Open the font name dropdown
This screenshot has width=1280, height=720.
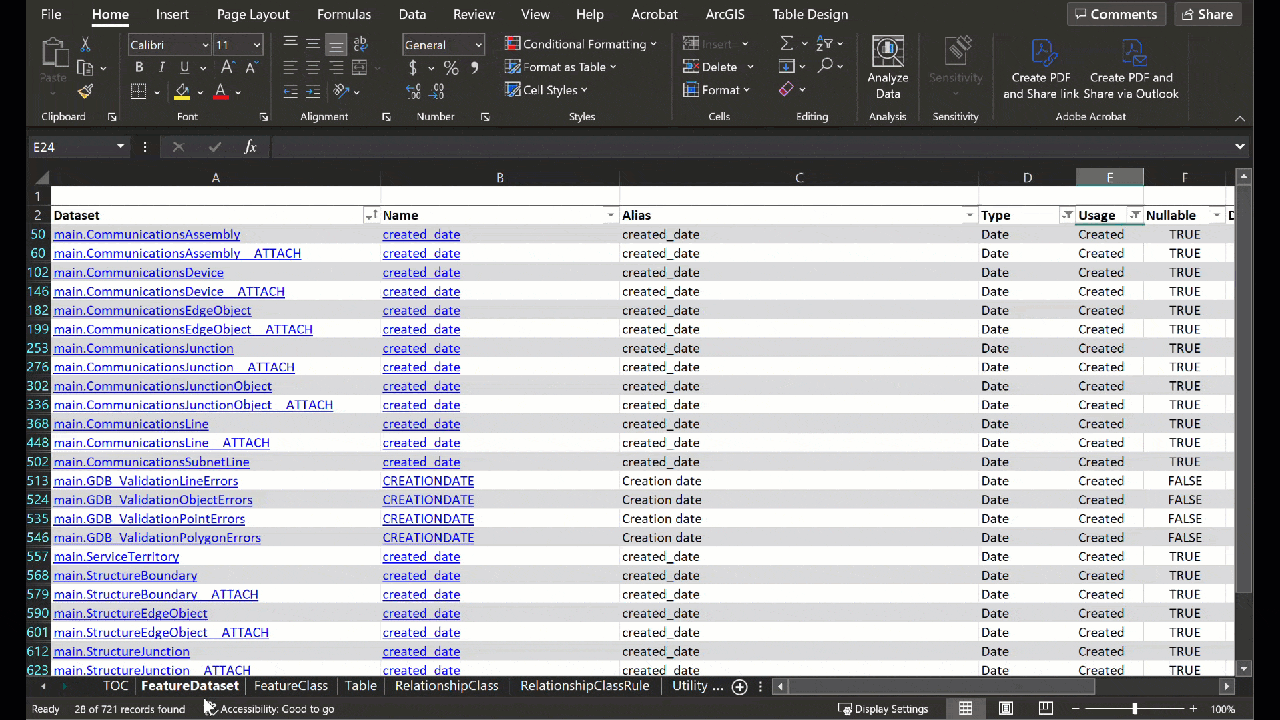click(x=205, y=45)
